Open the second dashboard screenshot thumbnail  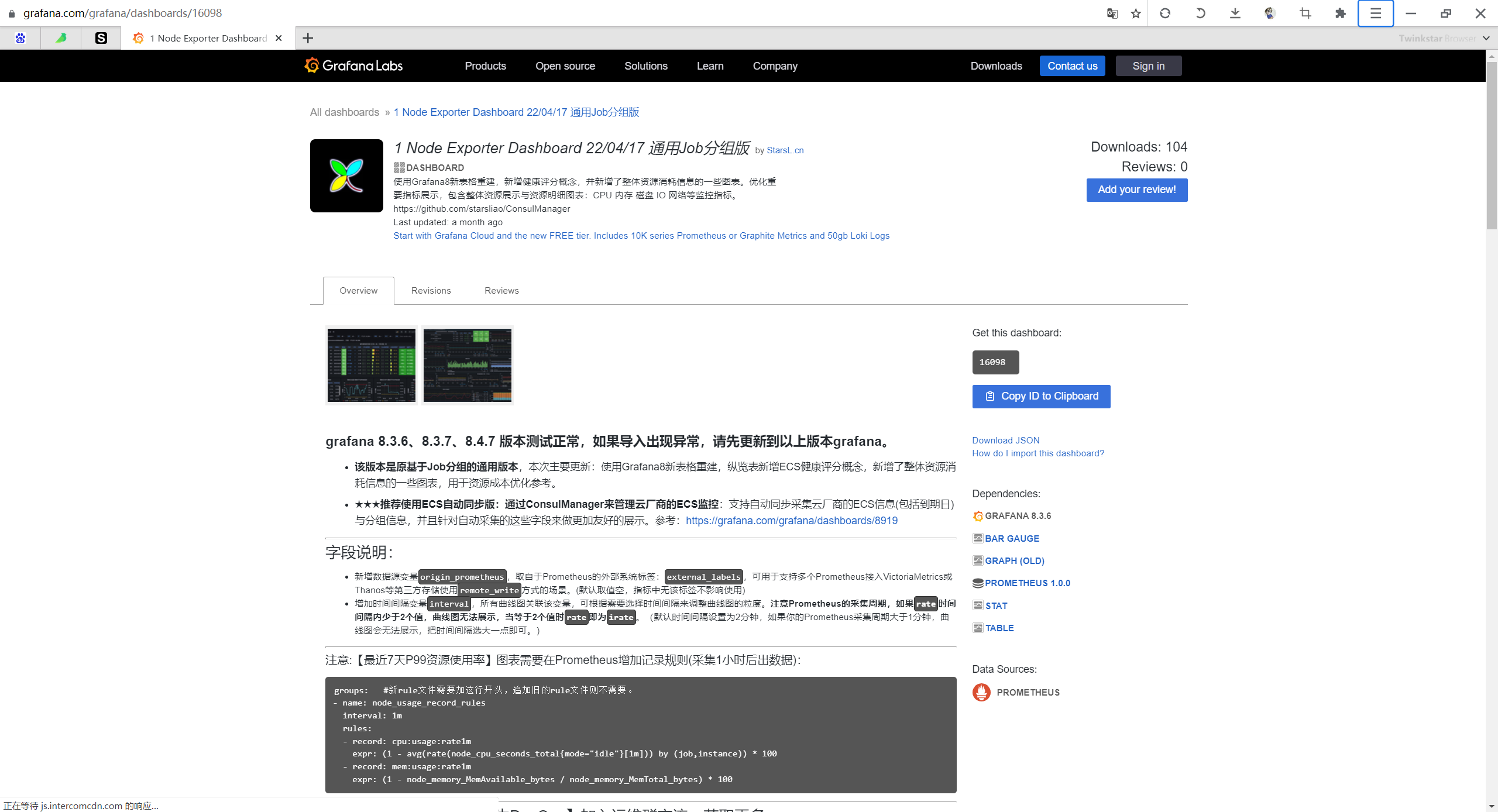pyautogui.click(x=468, y=365)
